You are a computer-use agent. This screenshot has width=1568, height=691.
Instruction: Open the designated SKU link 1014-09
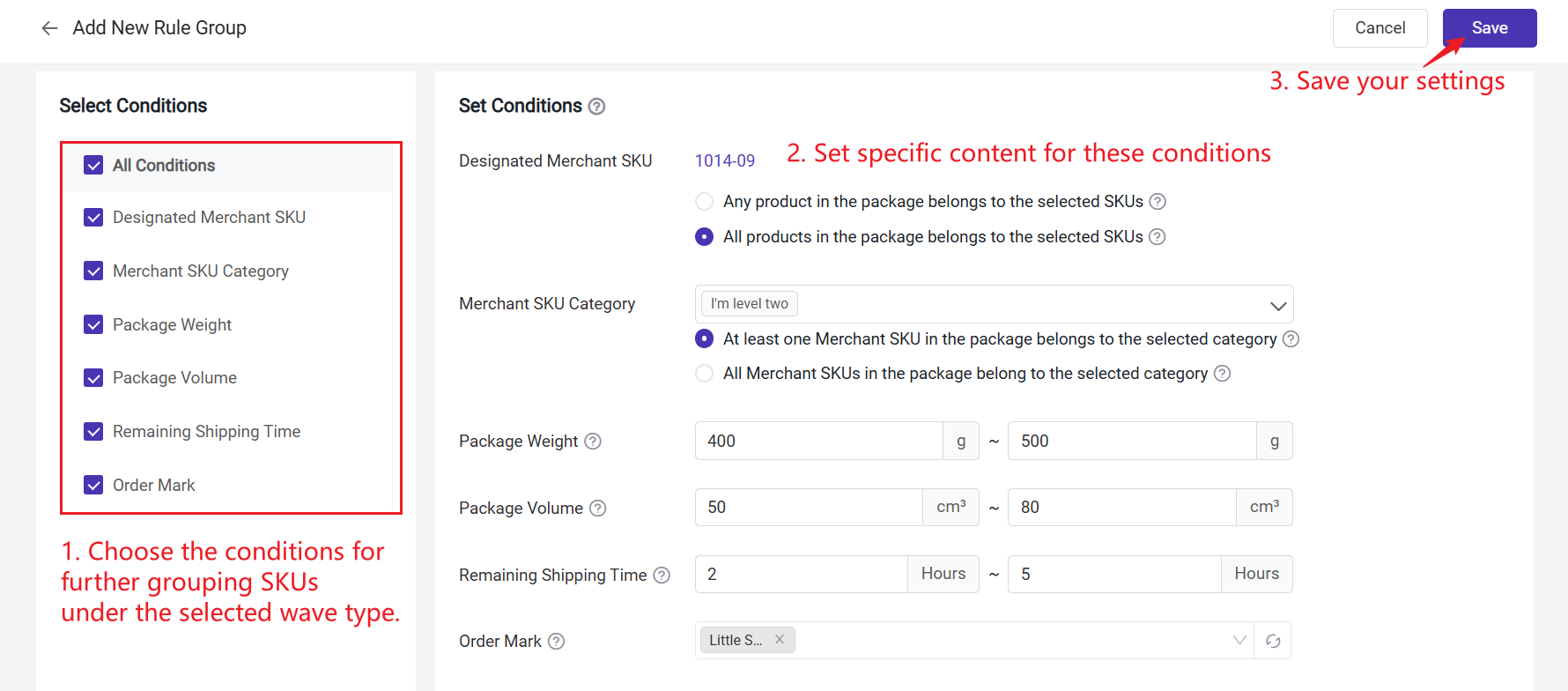tap(724, 161)
